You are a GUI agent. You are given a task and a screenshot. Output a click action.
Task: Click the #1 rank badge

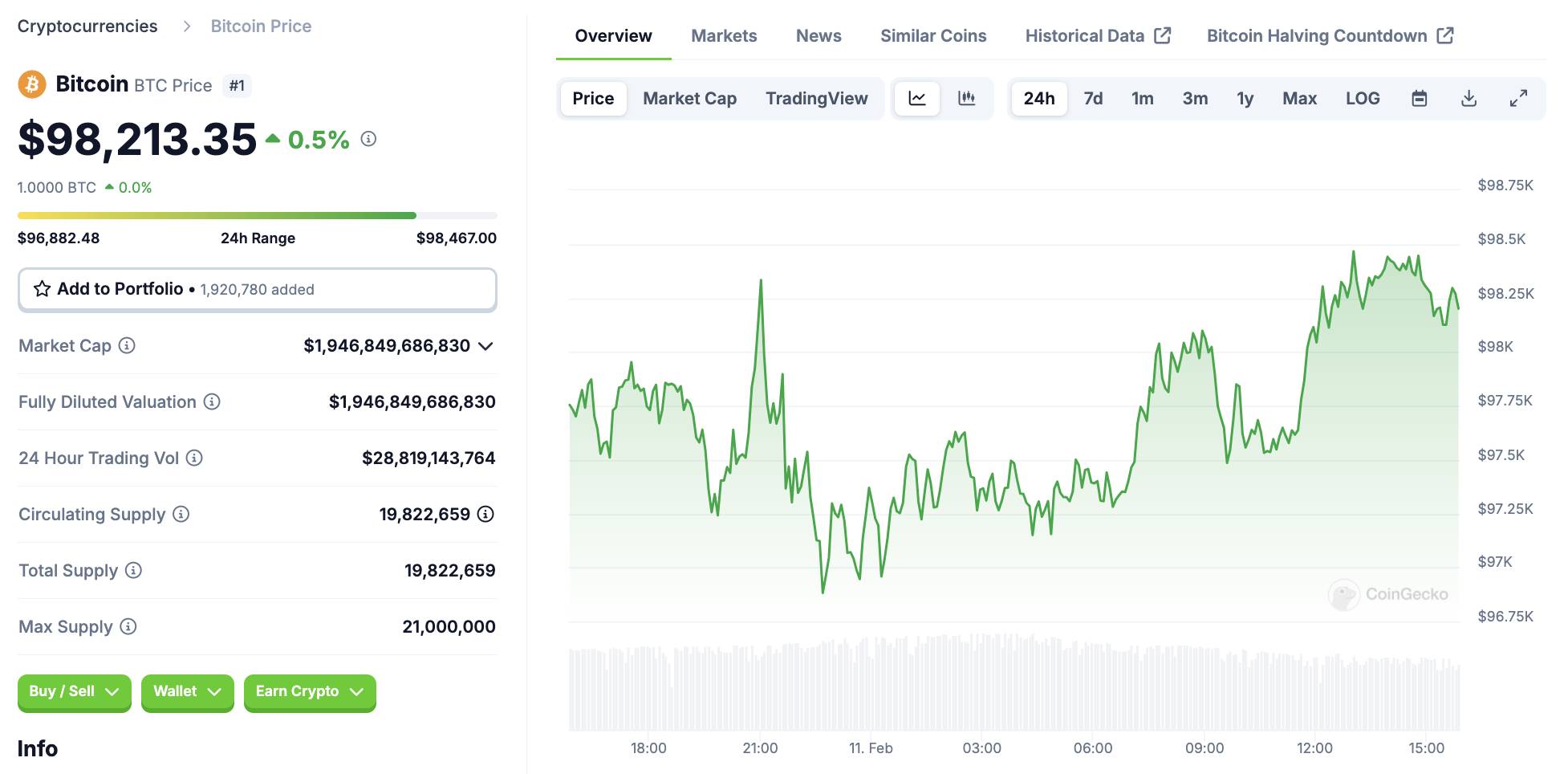point(237,85)
